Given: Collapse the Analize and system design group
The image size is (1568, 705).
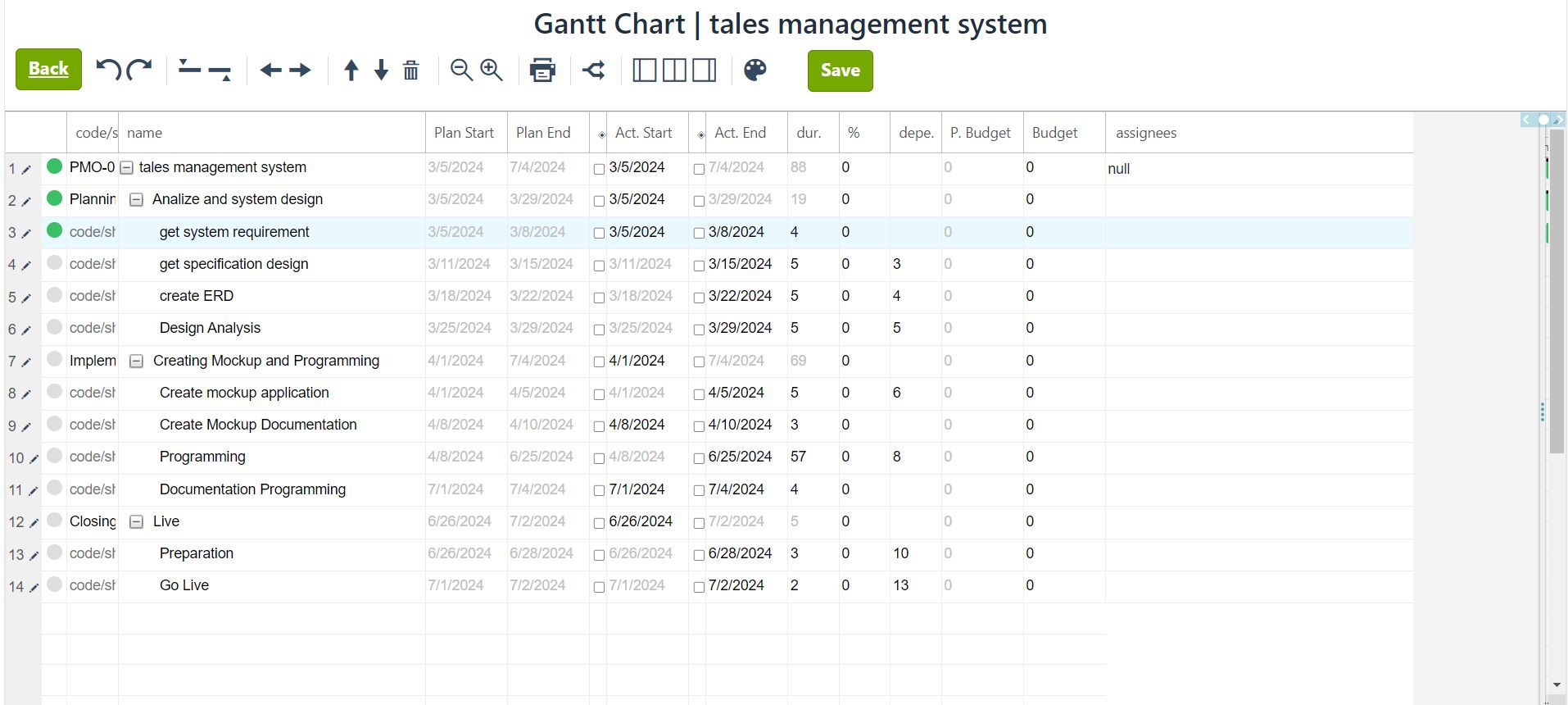Looking at the screenshot, I should click(137, 200).
